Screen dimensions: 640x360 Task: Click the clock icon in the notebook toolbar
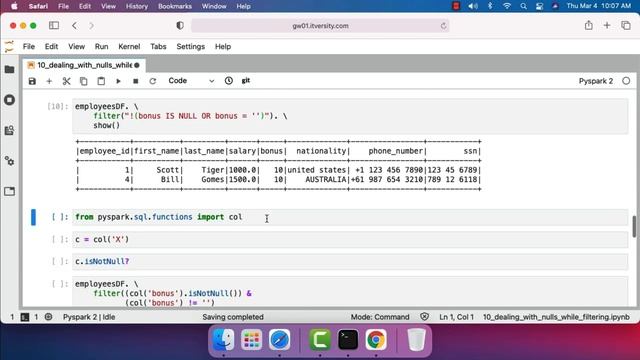pos(229,81)
